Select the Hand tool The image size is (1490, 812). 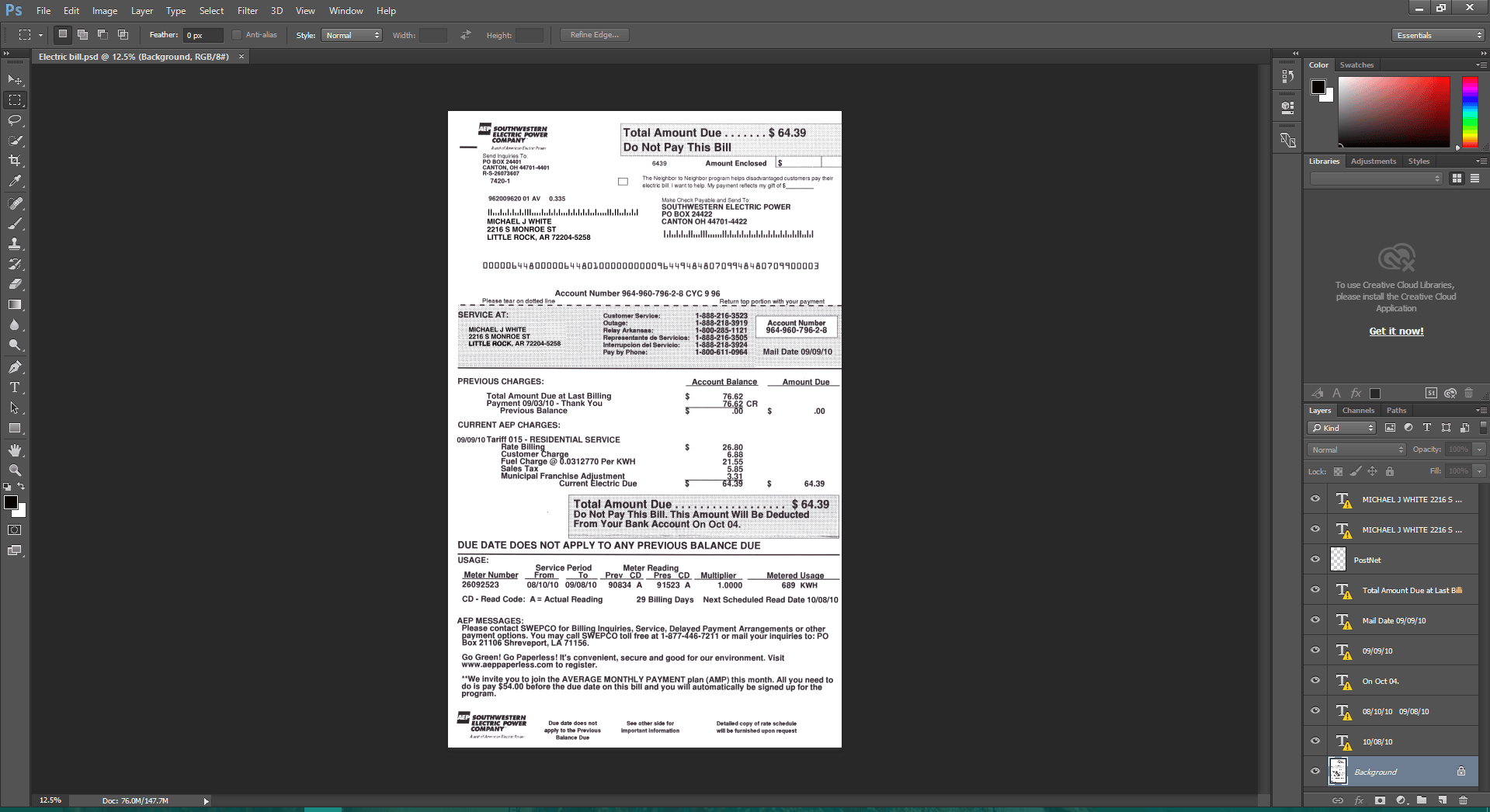pyautogui.click(x=15, y=450)
